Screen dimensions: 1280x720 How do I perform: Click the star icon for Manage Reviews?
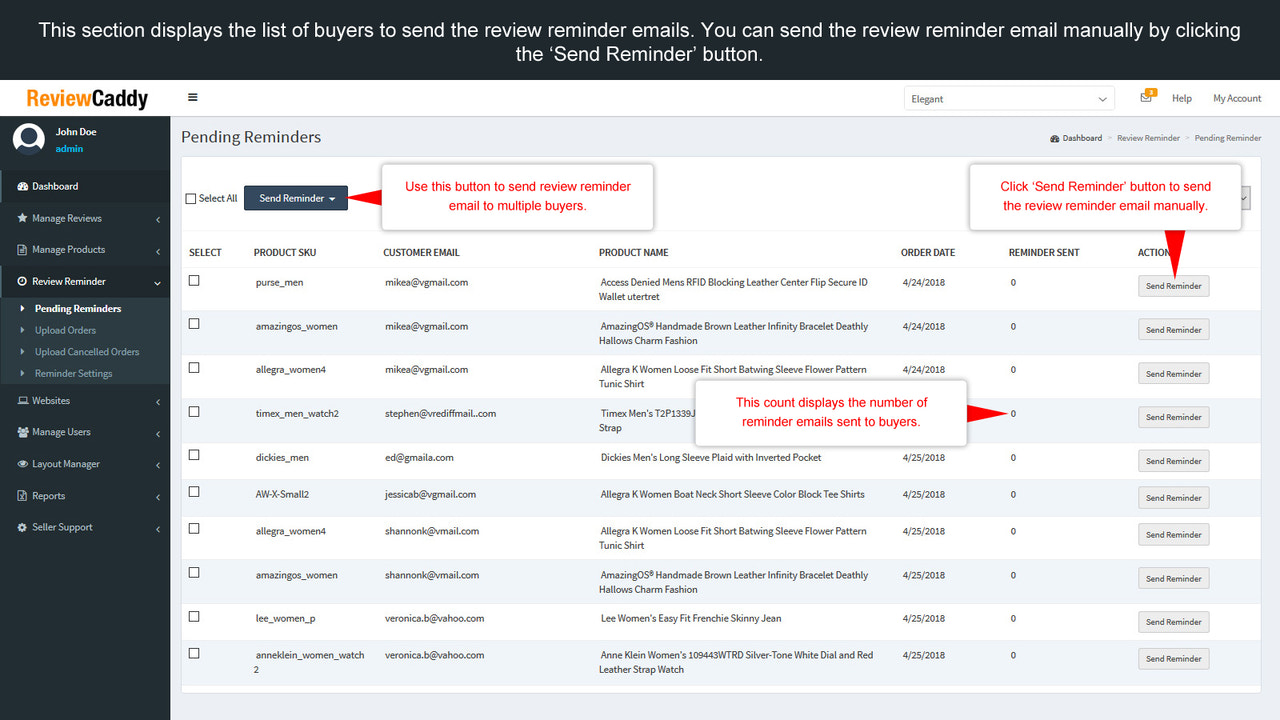point(21,218)
